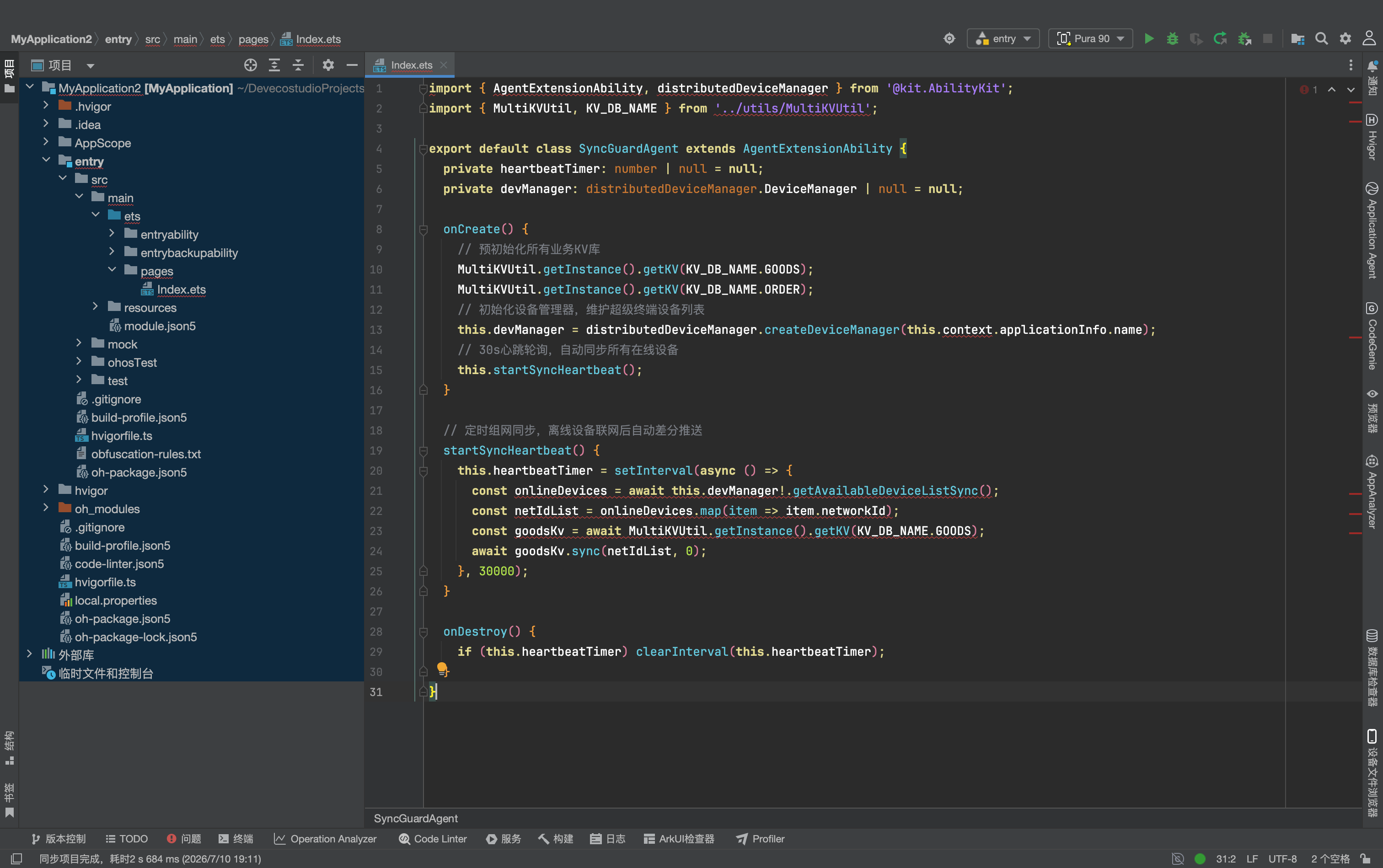Viewport: 1383px width, 868px height.
Task: Expand the 外部库 external libraries node
Action: coord(29,654)
